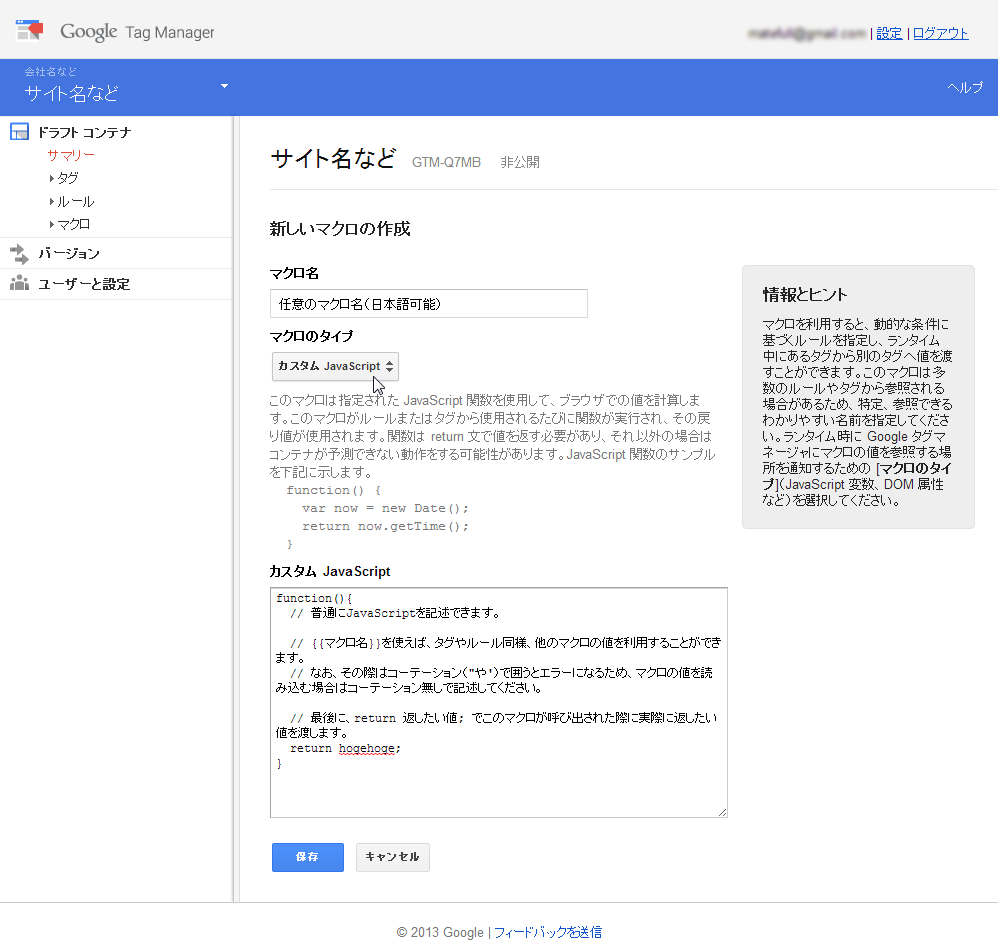The image size is (998, 950).
Task: Open the マクロのタイプ dropdown showing カスタム JavaScript
Action: [334, 367]
